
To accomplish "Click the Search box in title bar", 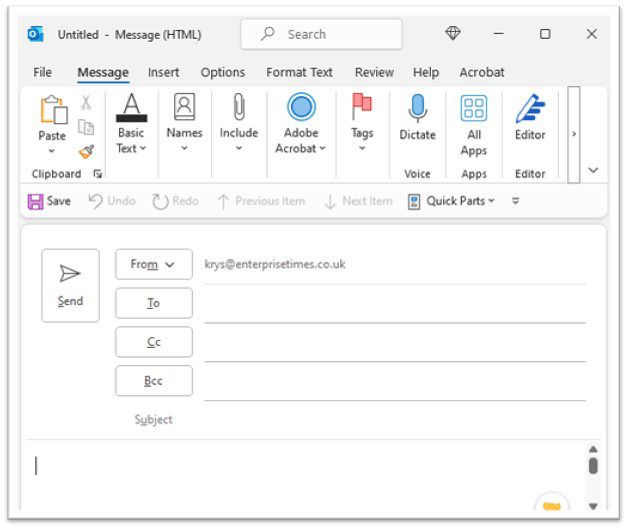I will coord(321,34).
